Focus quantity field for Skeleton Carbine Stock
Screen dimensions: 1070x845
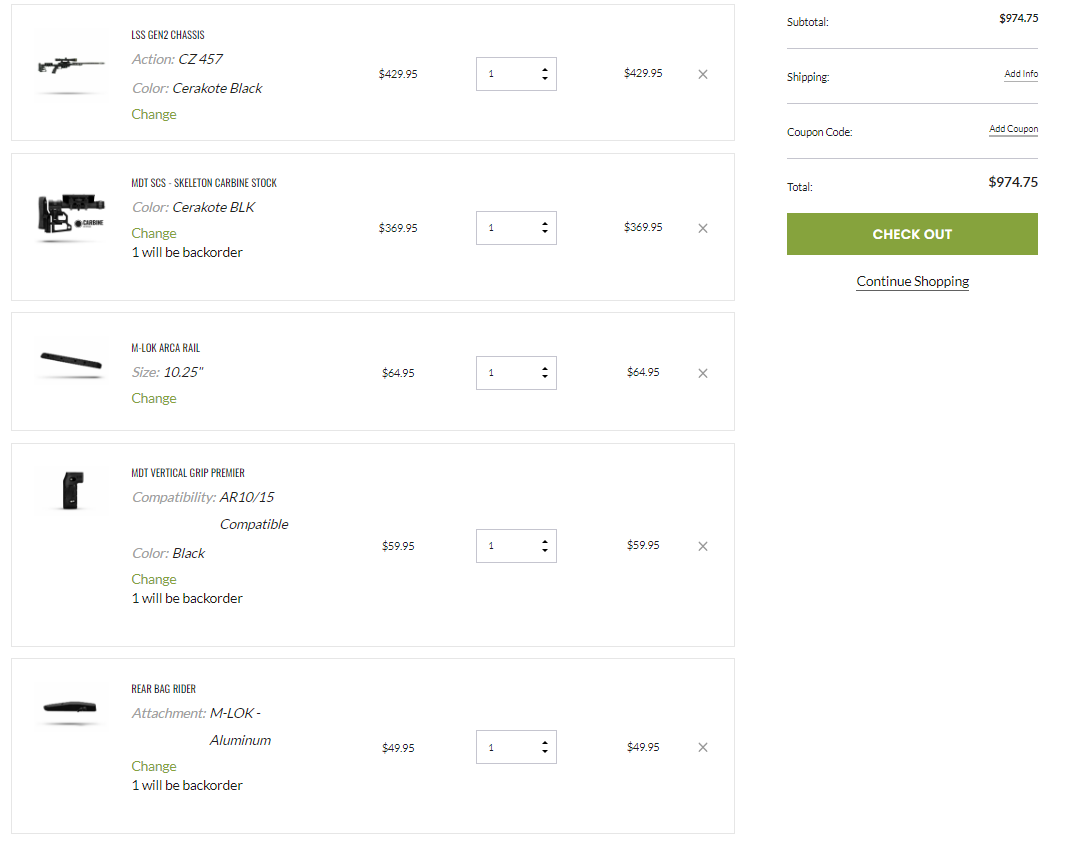coord(516,228)
